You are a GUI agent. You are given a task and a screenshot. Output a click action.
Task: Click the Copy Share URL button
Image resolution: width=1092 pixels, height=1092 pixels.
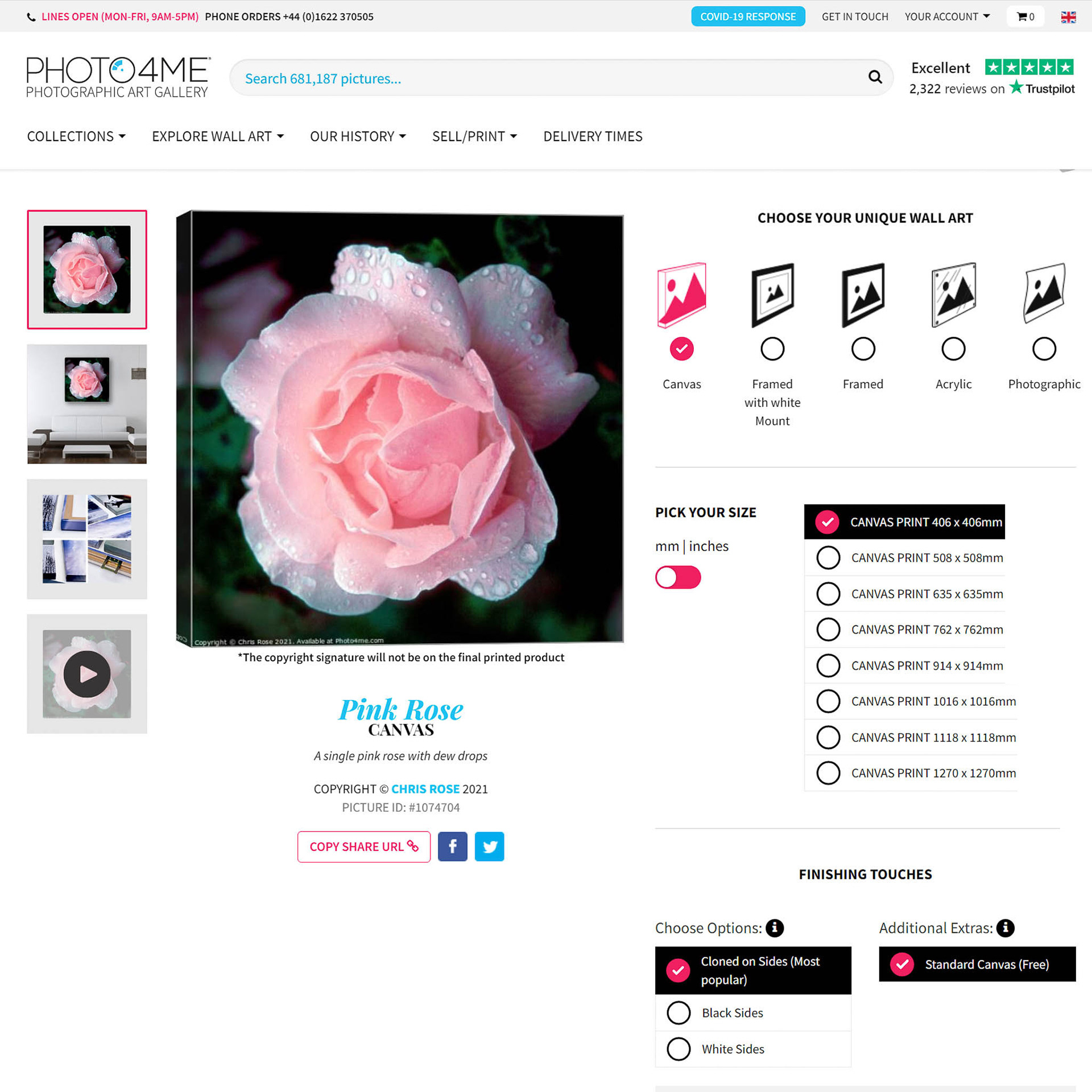tap(364, 846)
